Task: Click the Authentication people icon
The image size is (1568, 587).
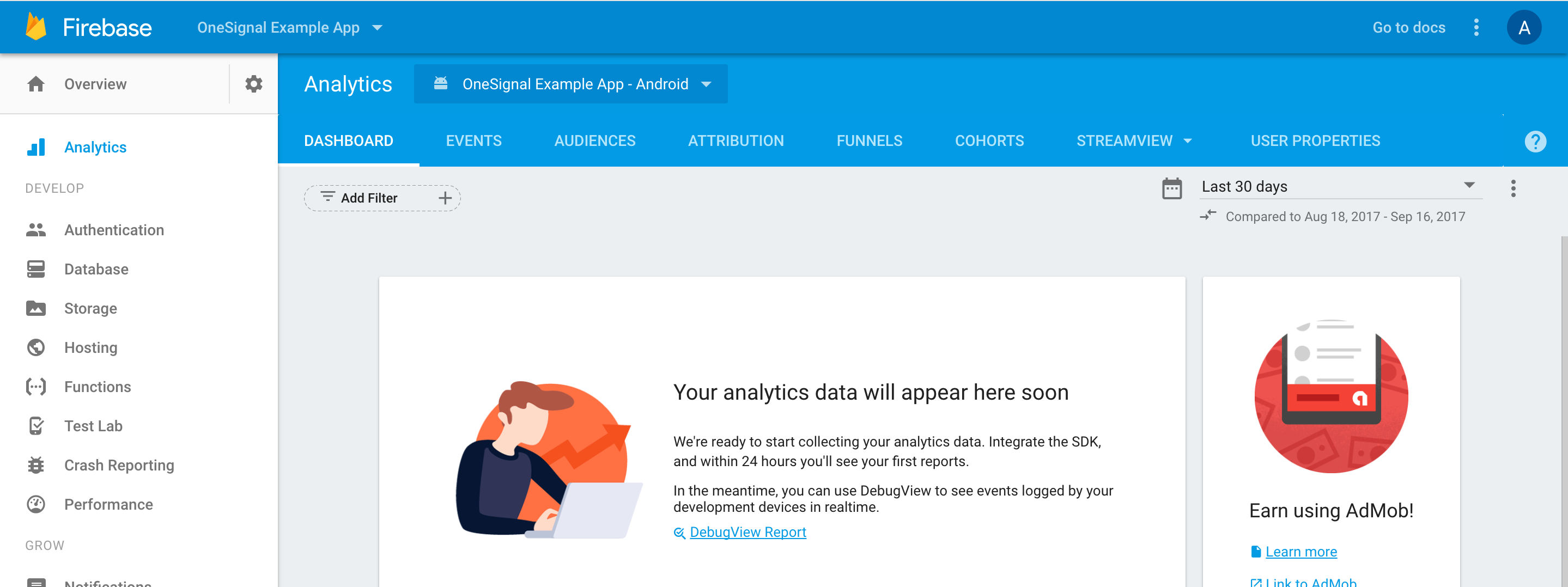Action: point(36,230)
